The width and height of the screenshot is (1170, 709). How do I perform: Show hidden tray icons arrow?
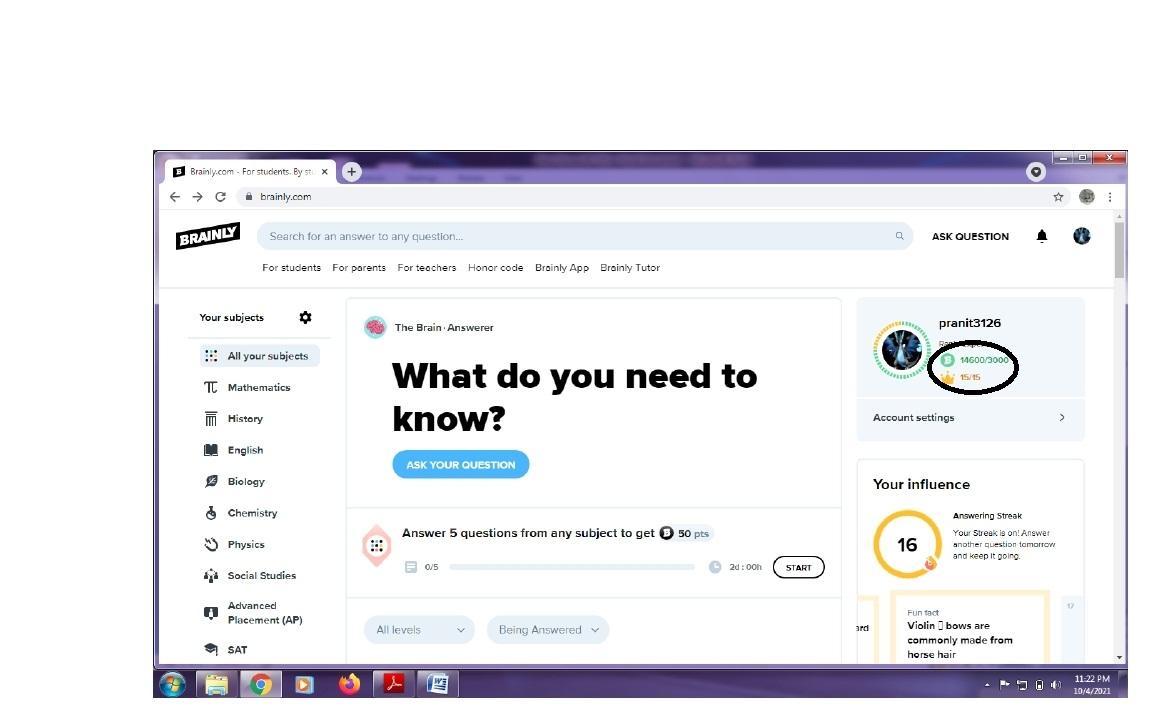(x=987, y=684)
